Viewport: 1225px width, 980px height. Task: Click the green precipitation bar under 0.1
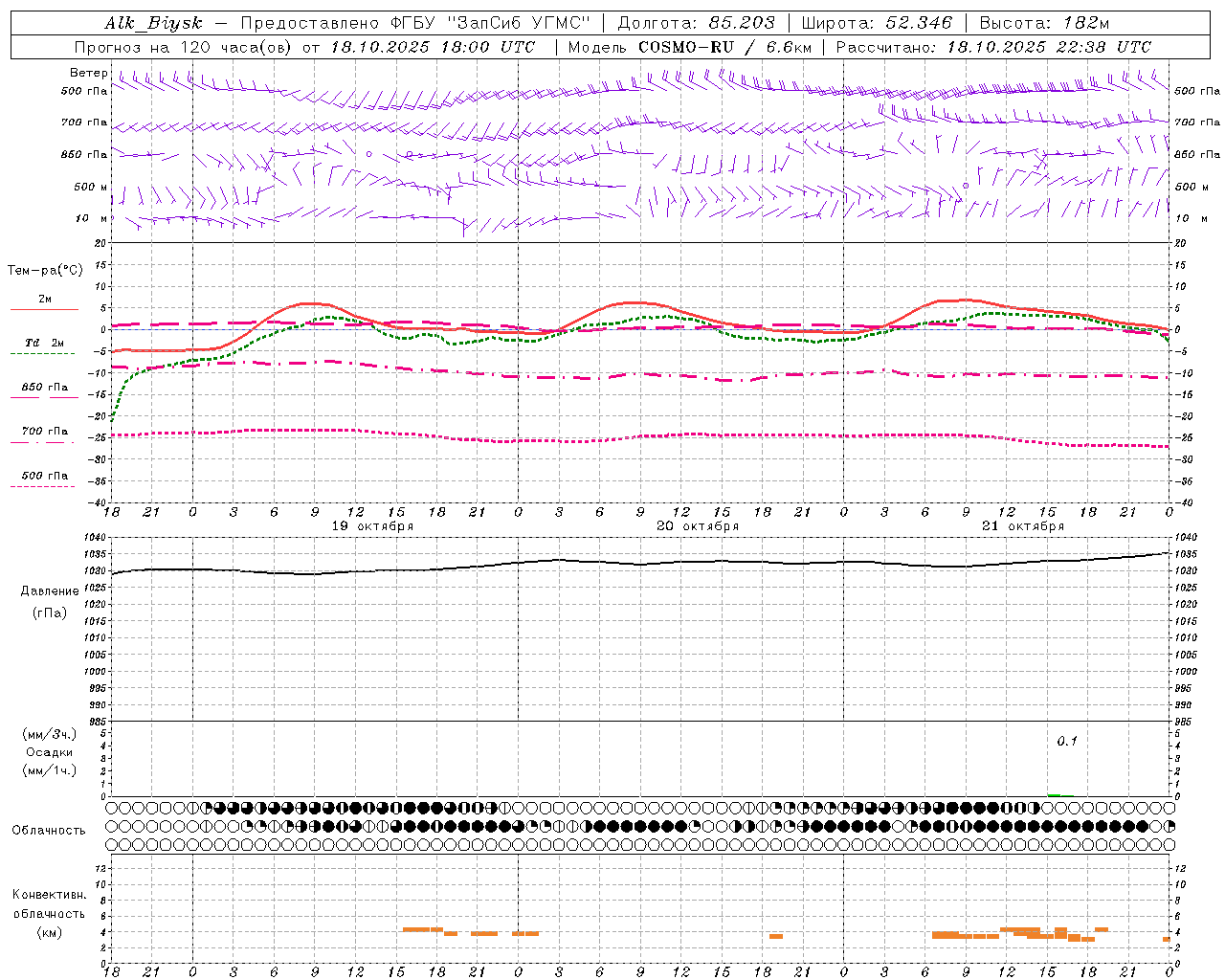[x=1054, y=794]
